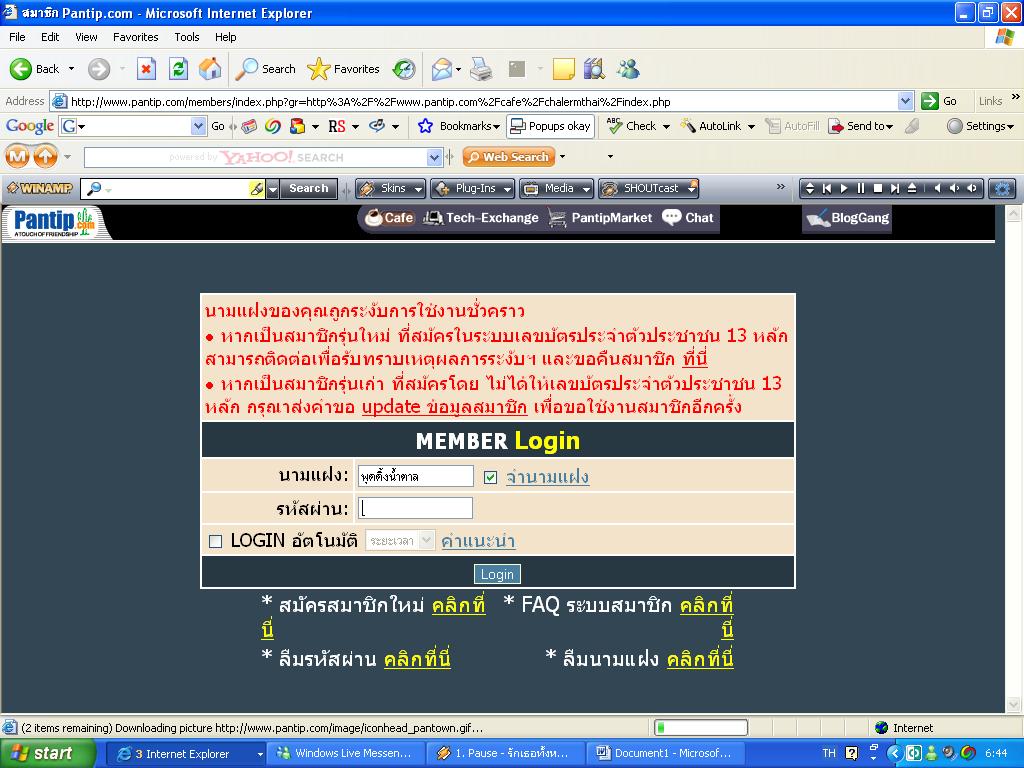Screen dimensions: 1024x768
Task: Open the Research books icon
Action: pyautogui.click(x=594, y=69)
